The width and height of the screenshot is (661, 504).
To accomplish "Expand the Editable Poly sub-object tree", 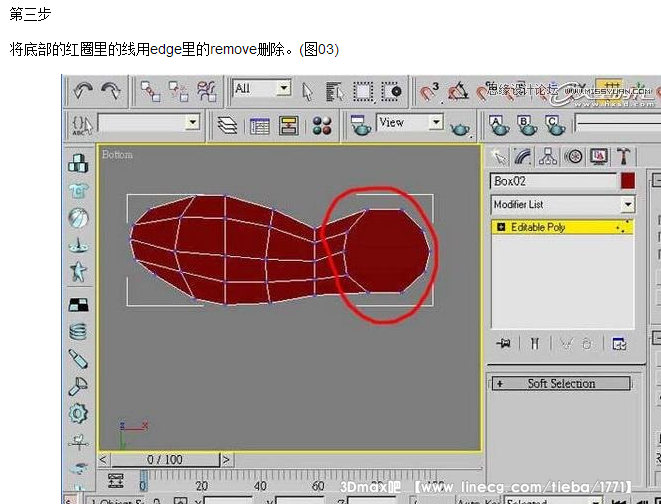I will (501, 228).
